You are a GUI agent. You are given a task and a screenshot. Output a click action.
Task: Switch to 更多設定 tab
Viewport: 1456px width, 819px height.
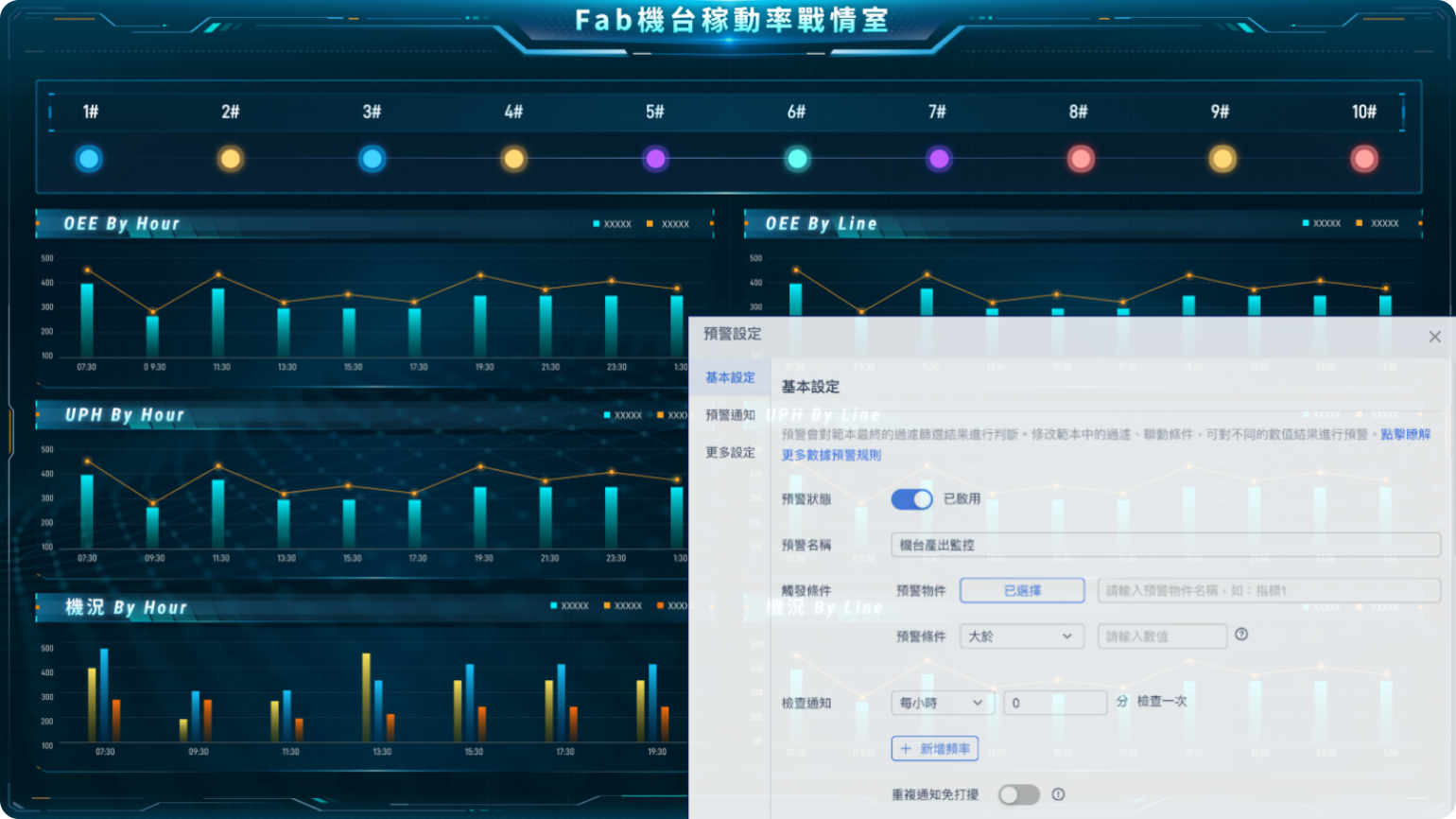pos(730,453)
